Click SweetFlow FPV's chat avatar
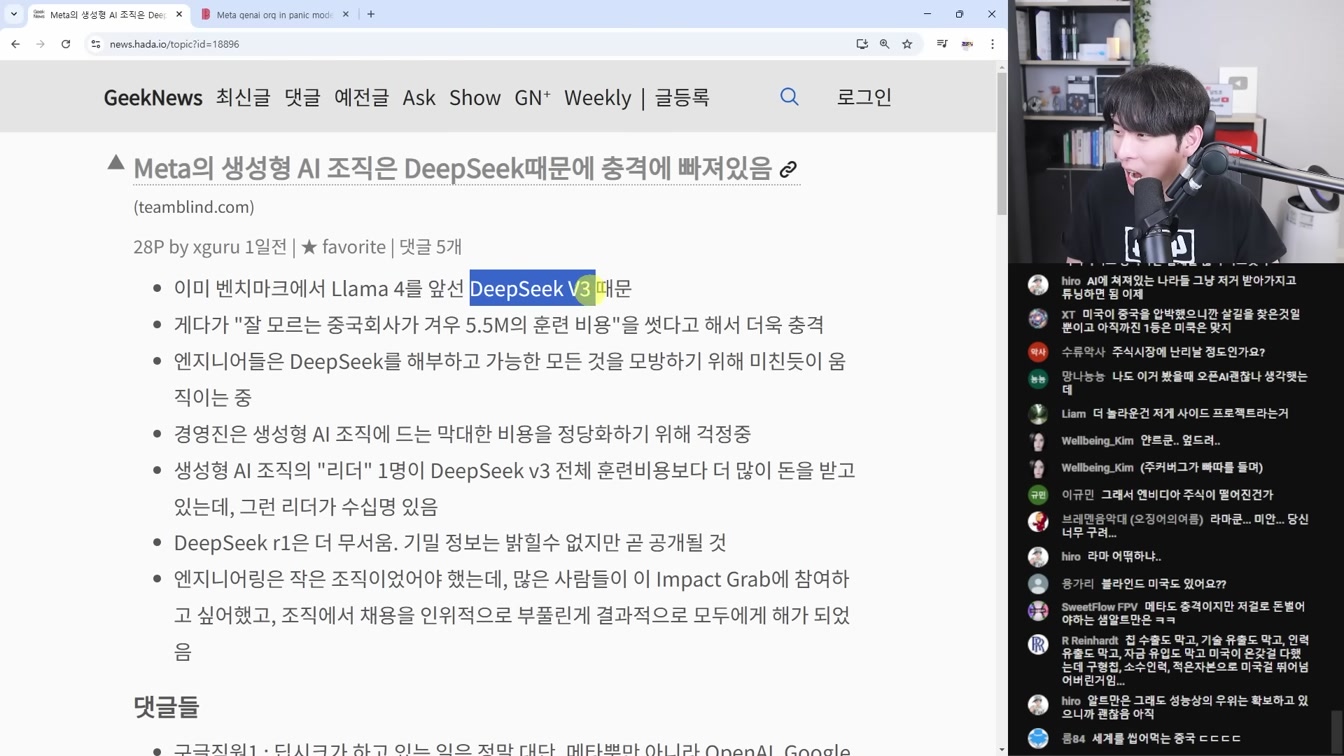 (1038, 611)
